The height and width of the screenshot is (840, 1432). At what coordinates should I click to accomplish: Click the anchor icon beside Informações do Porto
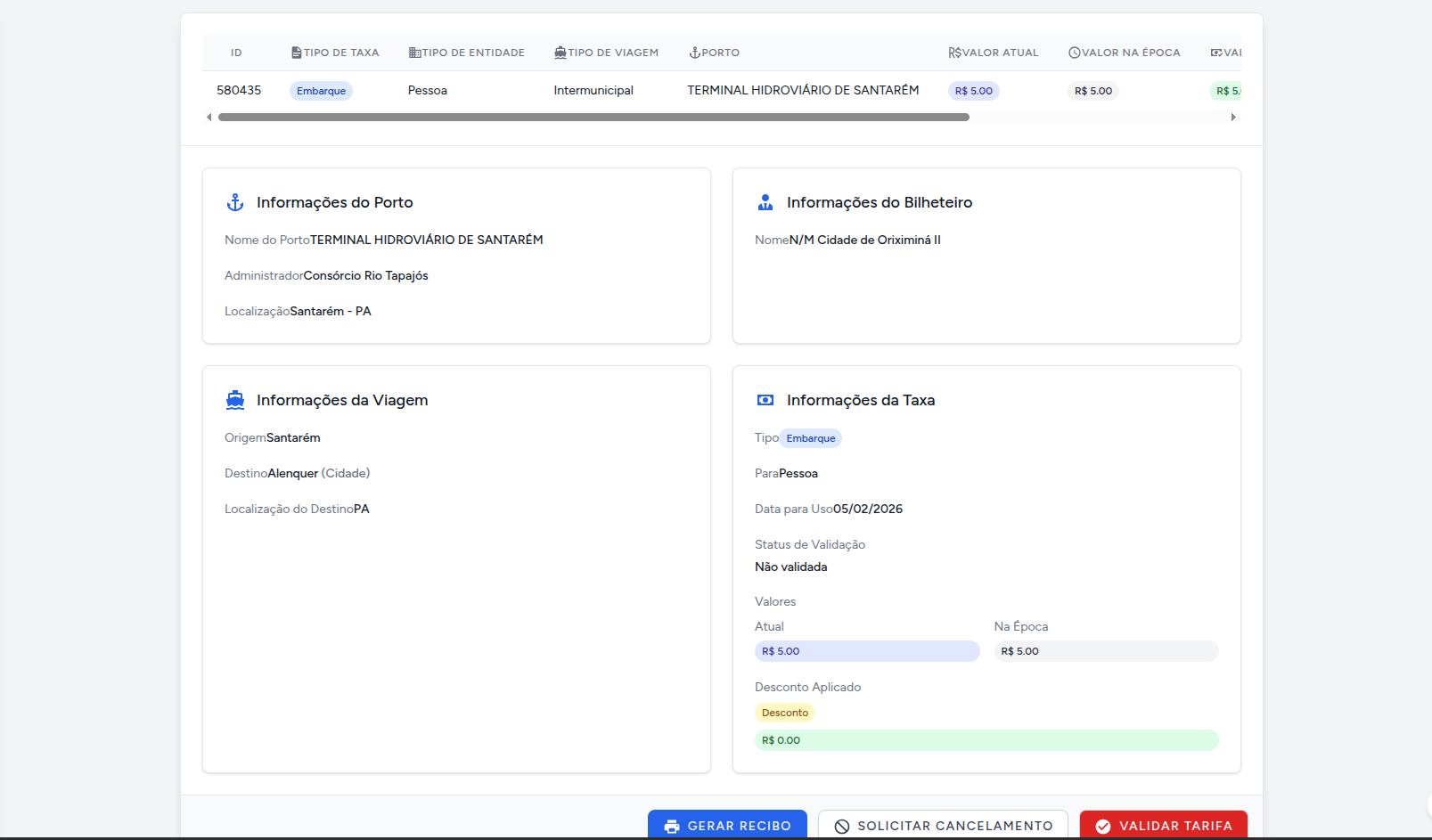(x=235, y=203)
